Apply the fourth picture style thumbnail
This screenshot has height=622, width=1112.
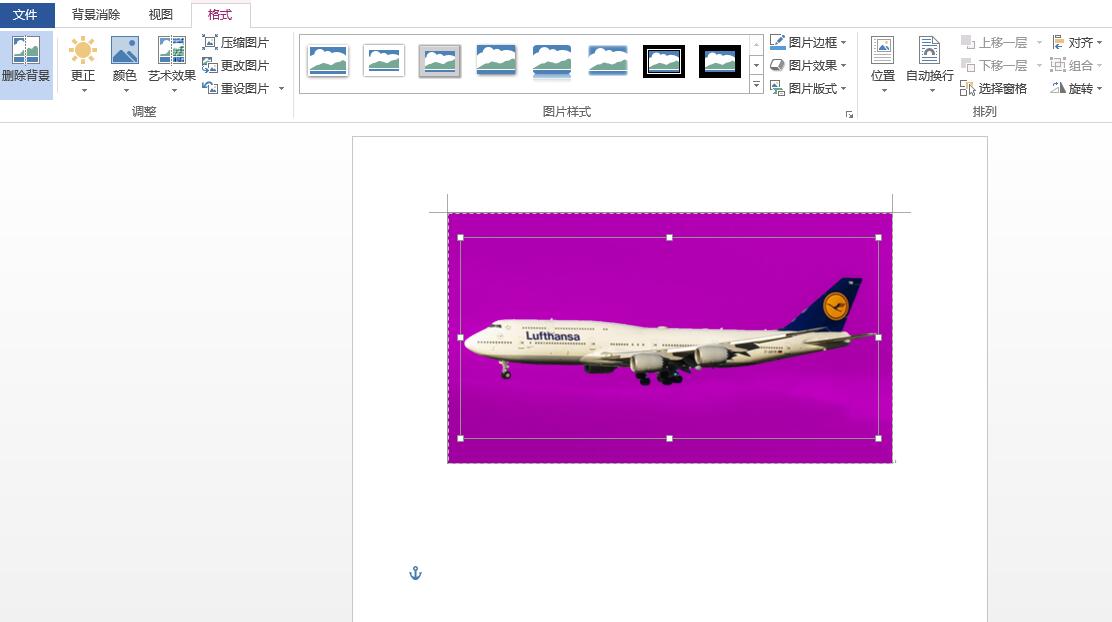point(496,61)
